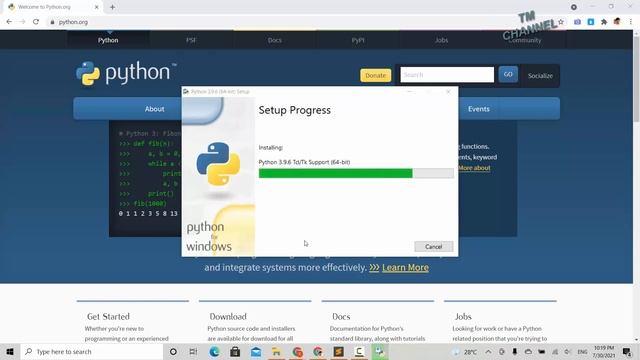The height and width of the screenshot is (360, 640).
Task: Open the Socialize menu
Action: click(540, 76)
